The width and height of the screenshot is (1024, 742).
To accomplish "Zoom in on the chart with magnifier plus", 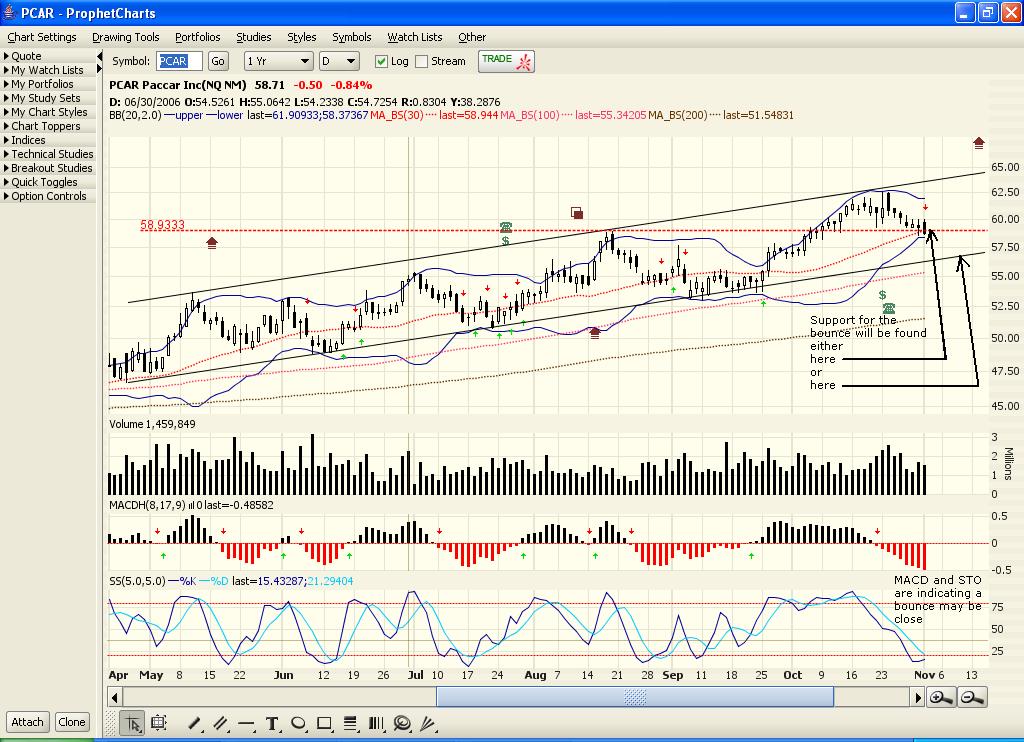I will [941, 698].
